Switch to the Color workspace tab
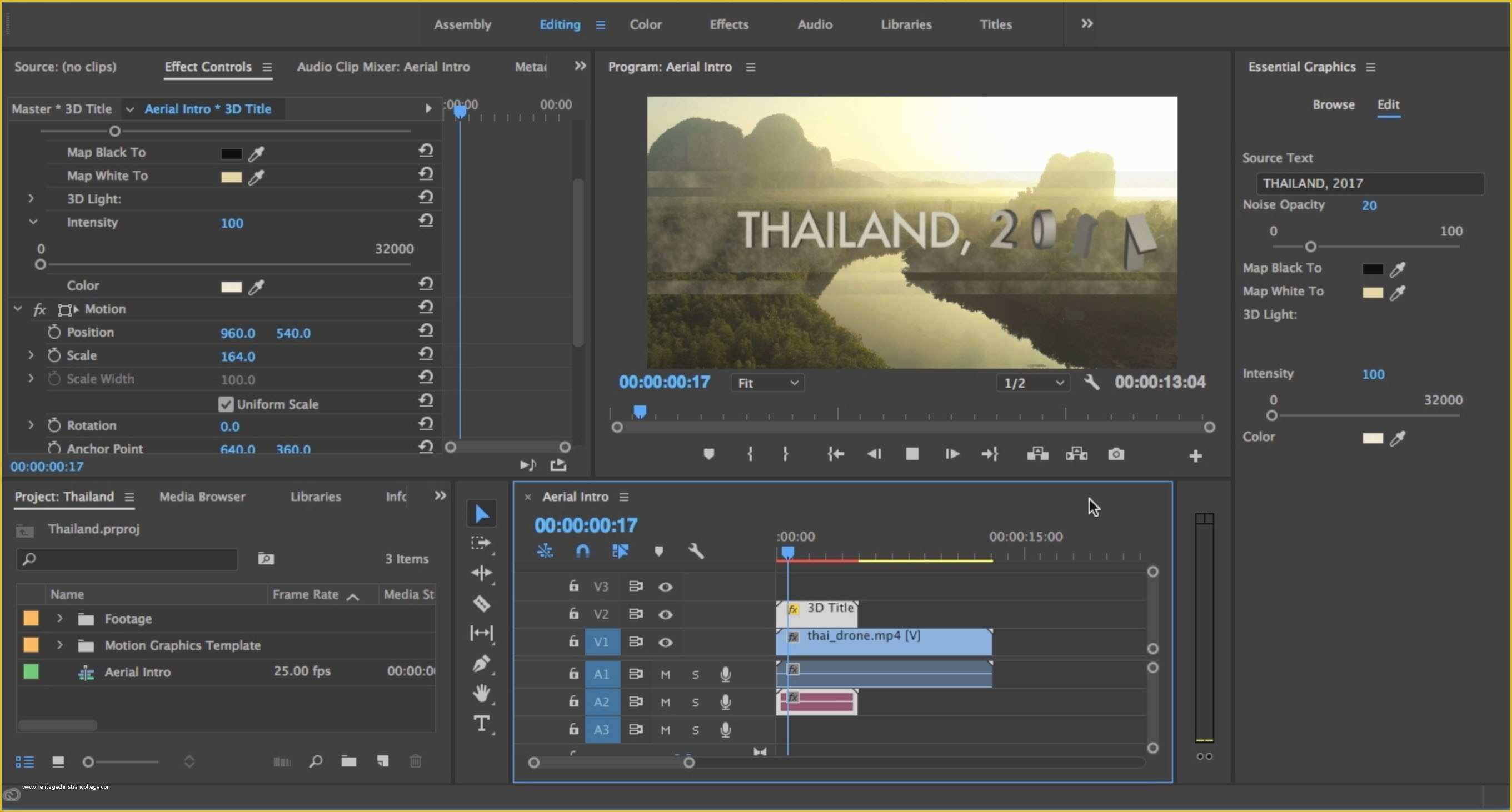The height and width of the screenshot is (812, 1512). tap(645, 24)
